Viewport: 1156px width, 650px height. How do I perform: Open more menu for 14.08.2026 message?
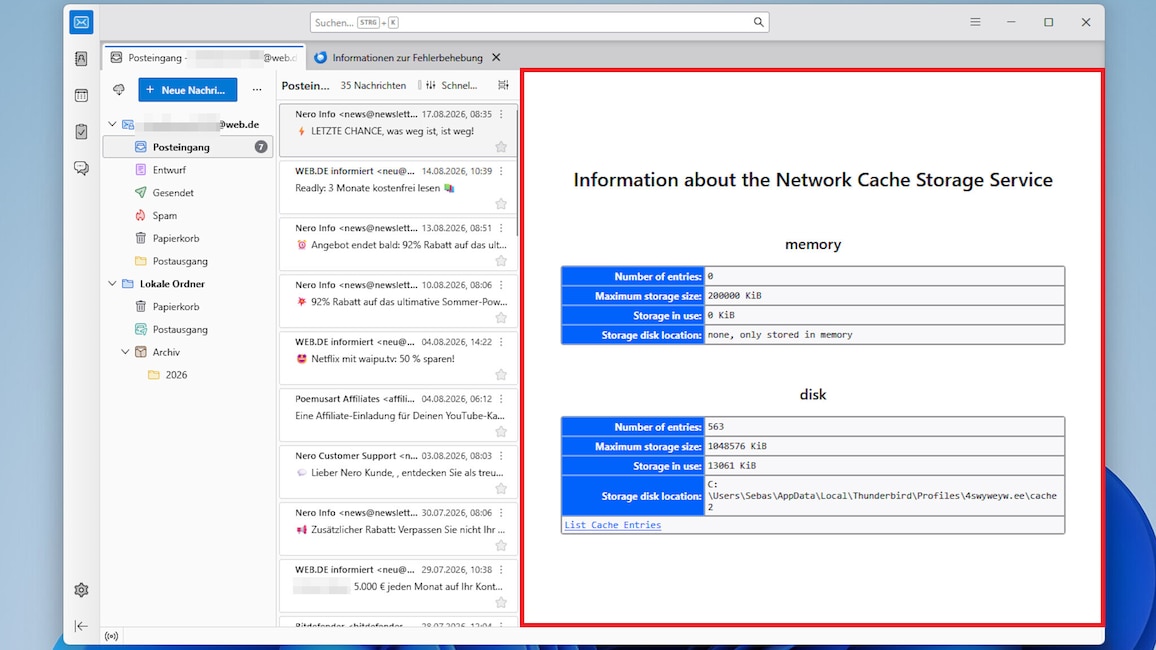[501, 171]
